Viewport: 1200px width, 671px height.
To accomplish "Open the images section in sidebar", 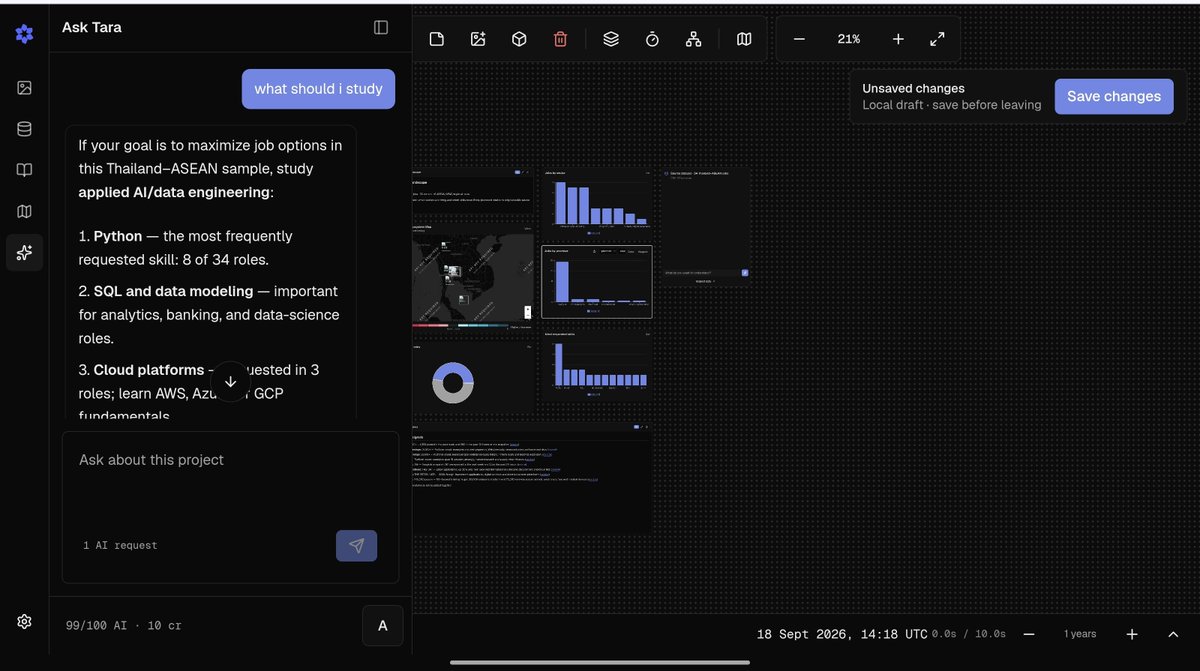I will point(24,88).
